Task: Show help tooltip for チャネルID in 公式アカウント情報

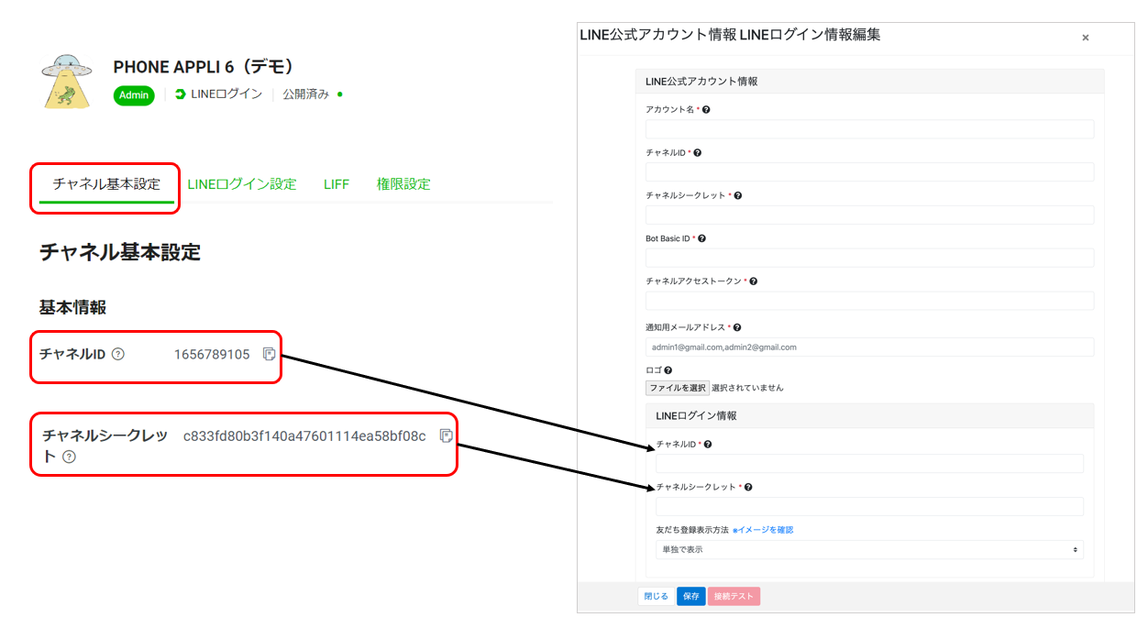Action: (697, 153)
